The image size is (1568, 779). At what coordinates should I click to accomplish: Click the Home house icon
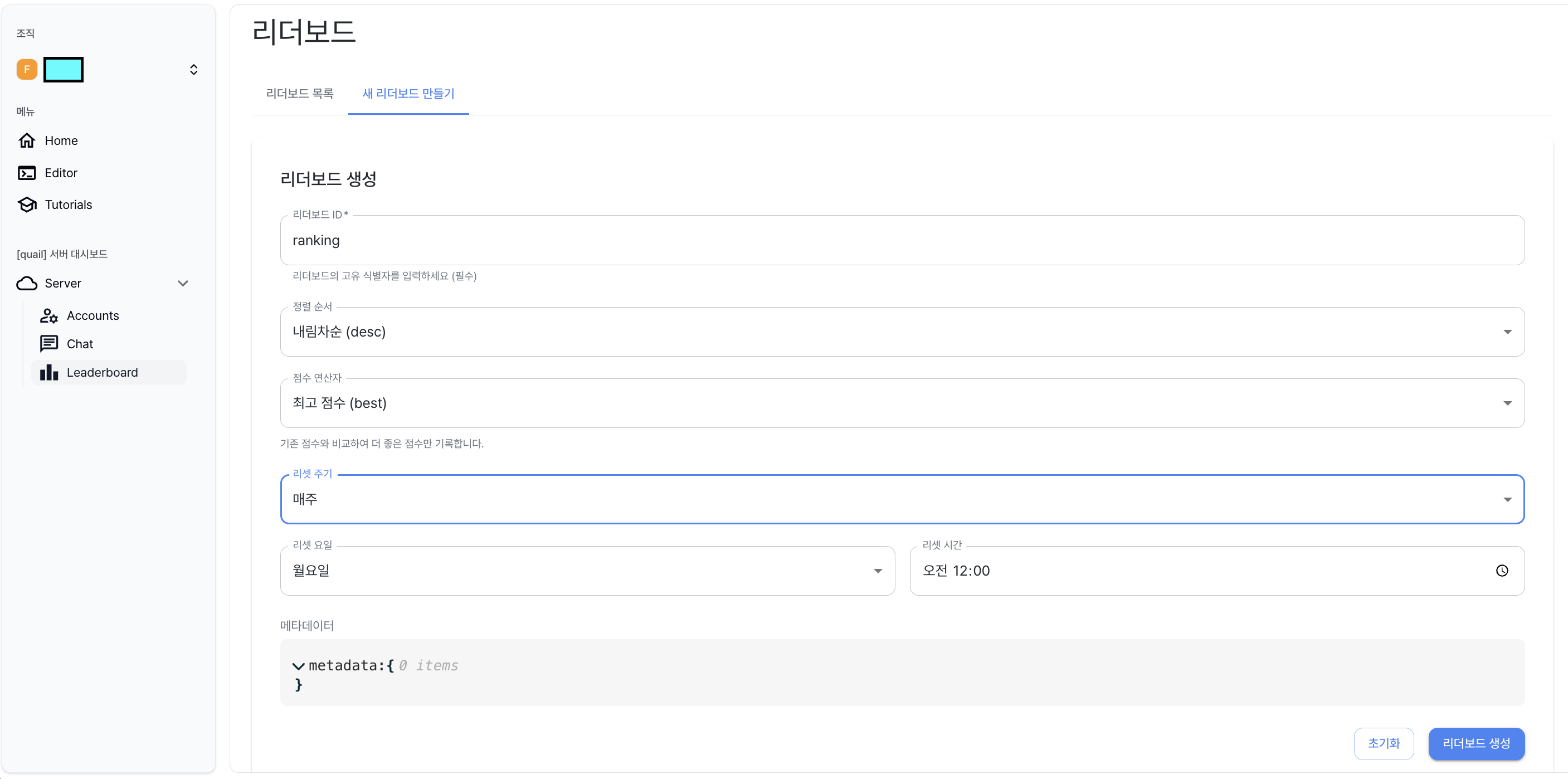click(27, 140)
